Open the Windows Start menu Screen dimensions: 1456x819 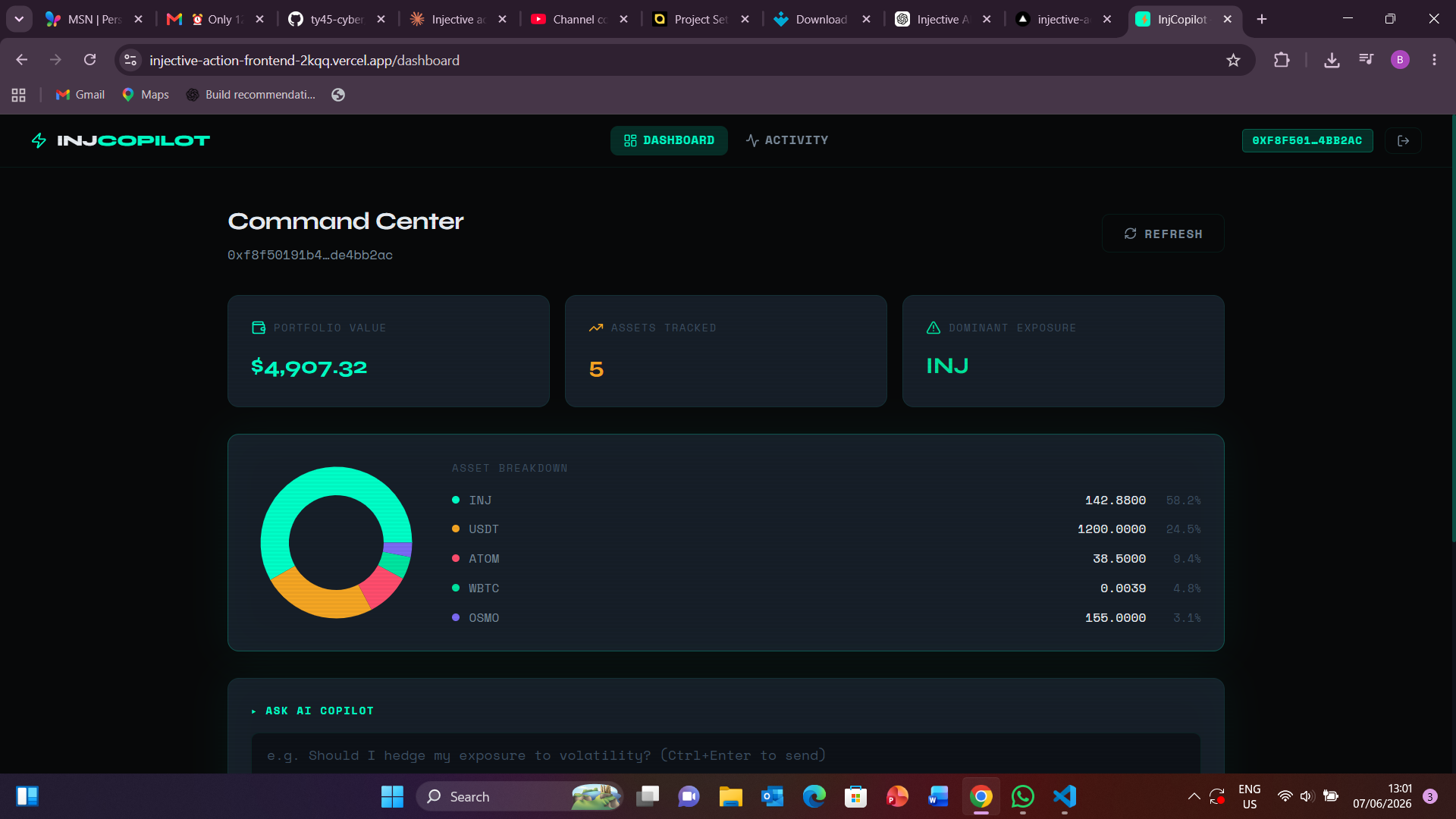pos(392,796)
